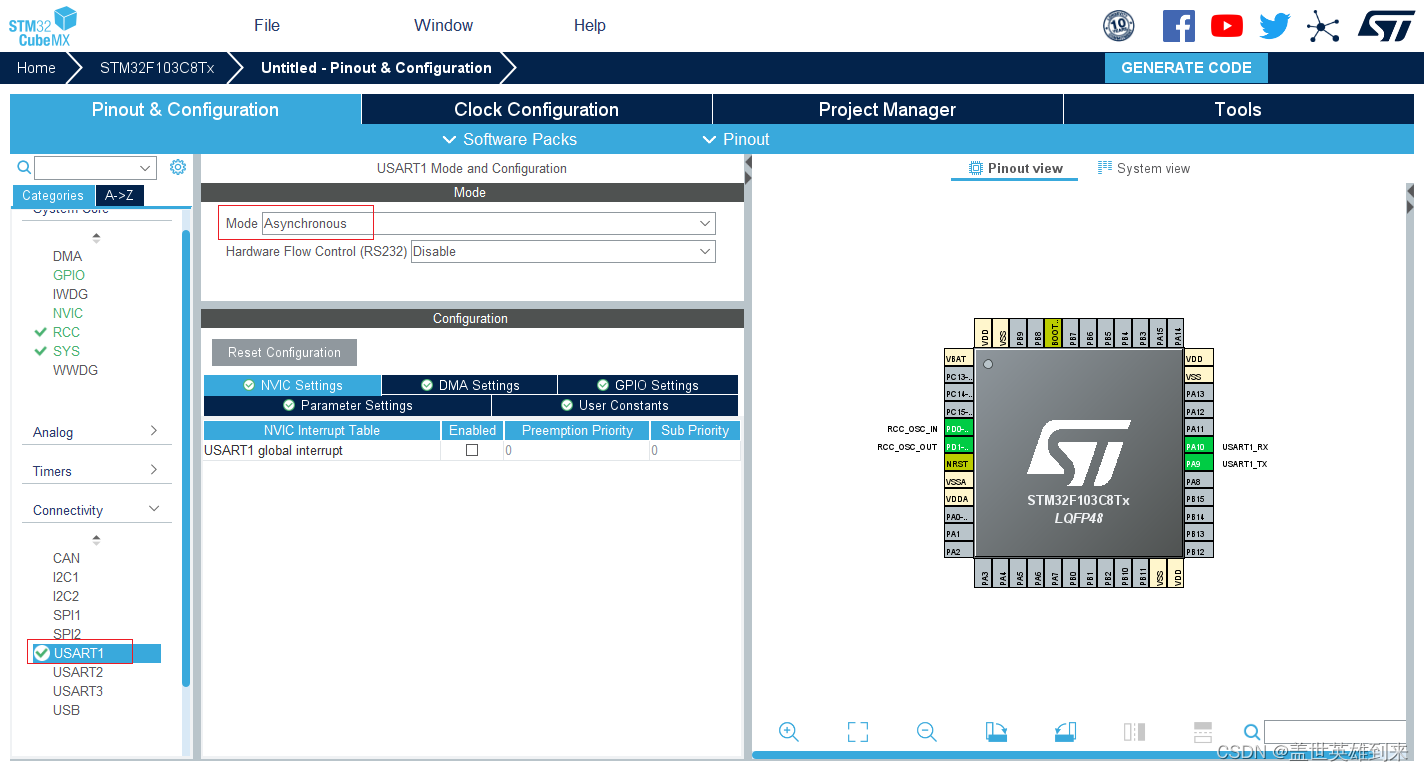The width and height of the screenshot is (1424, 771).
Task: Zoom in on the pinout view
Action: [788, 732]
